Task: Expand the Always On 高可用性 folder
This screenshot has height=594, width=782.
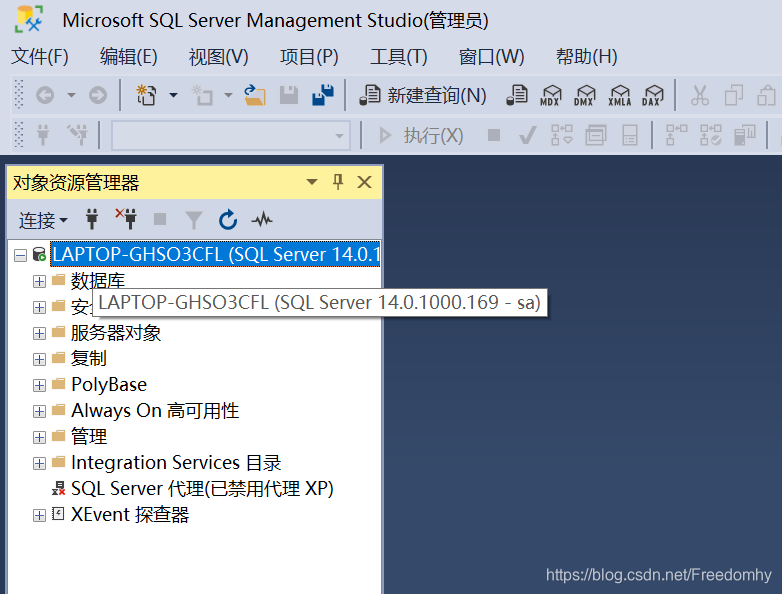Action: point(39,411)
